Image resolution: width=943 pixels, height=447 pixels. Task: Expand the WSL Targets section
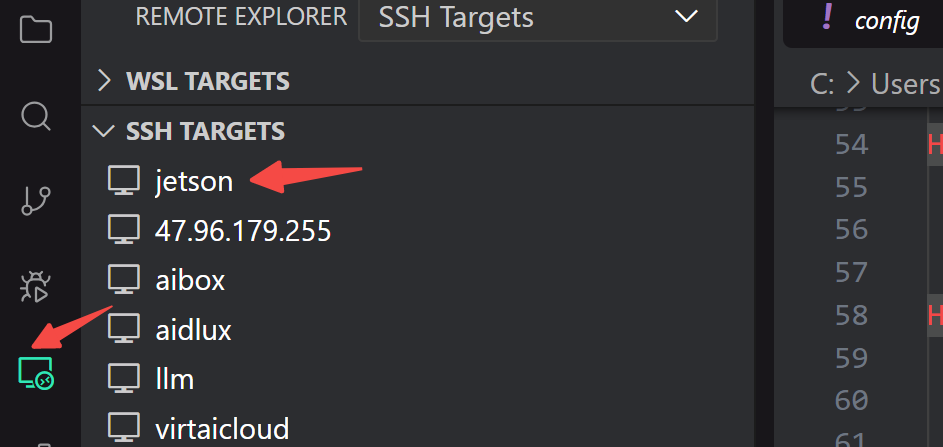click(103, 81)
